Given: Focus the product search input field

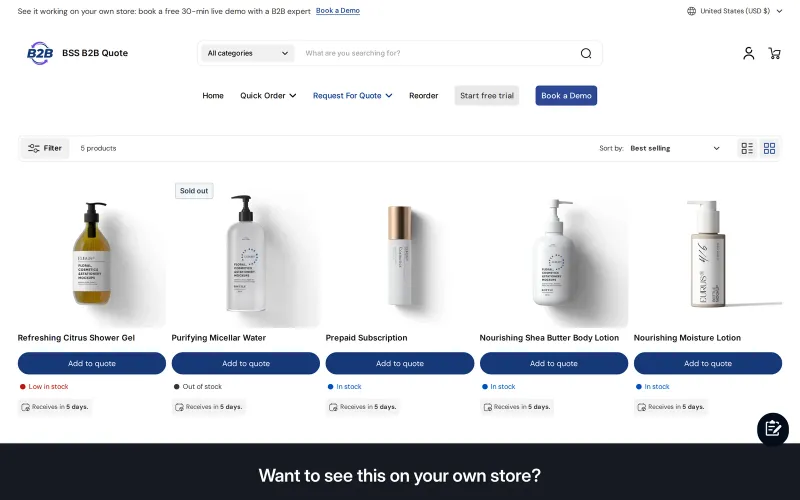Looking at the screenshot, I should point(439,53).
